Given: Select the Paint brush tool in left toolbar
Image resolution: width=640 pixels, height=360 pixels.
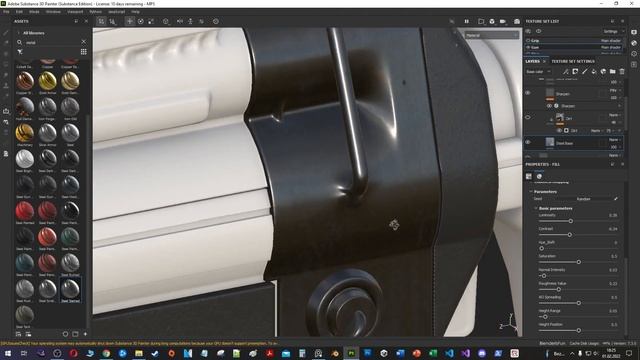Looking at the screenshot, I should [6, 32].
